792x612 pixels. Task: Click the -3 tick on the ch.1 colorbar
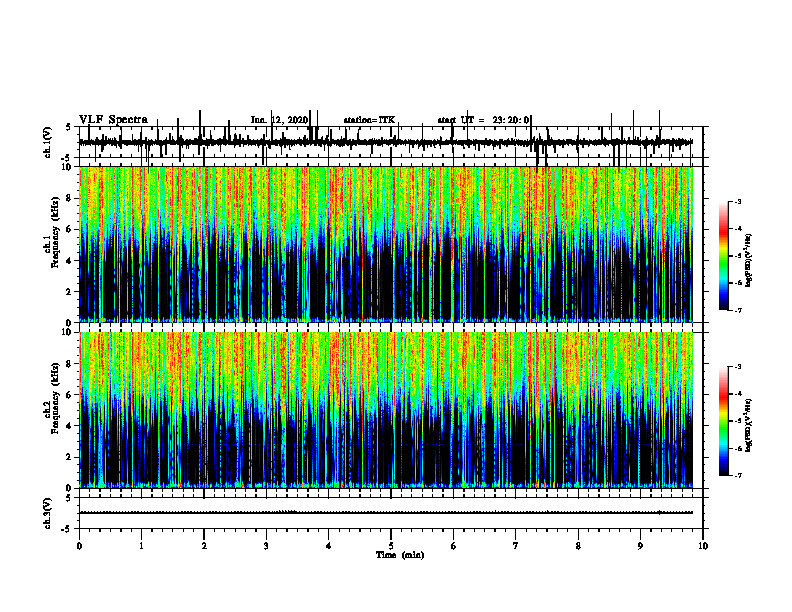point(738,201)
